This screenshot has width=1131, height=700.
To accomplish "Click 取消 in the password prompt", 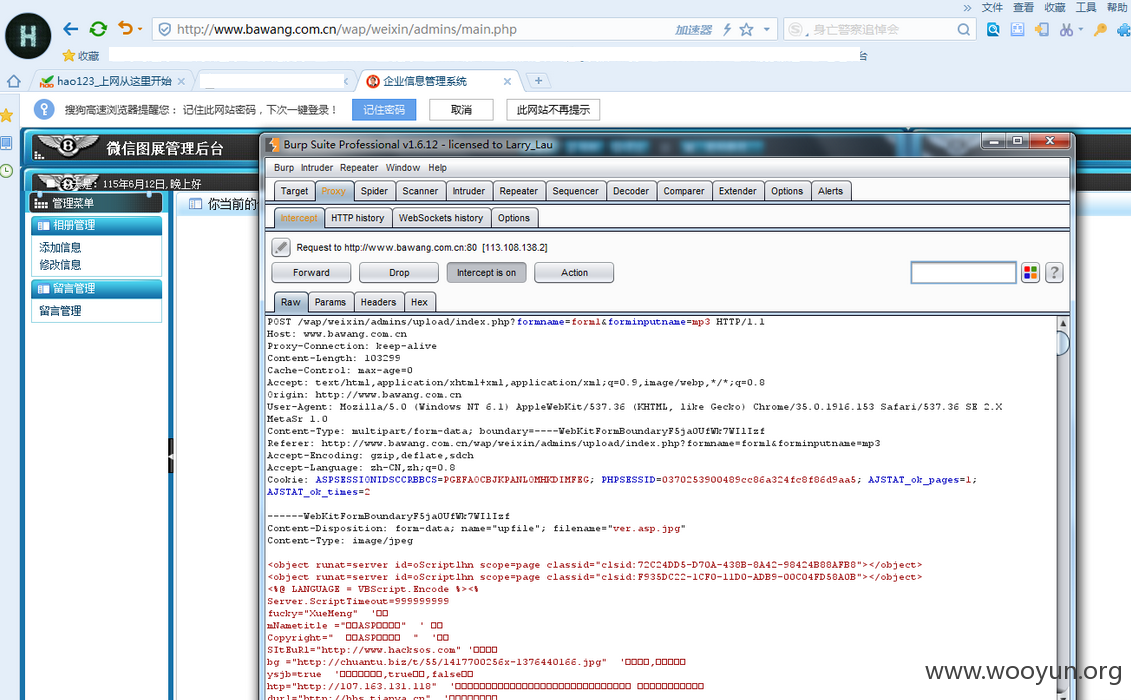I will tap(461, 110).
